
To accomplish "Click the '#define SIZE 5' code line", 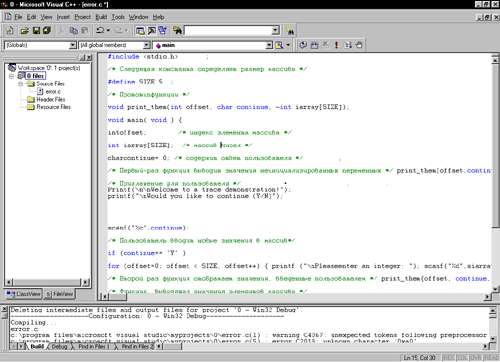I will [135, 82].
